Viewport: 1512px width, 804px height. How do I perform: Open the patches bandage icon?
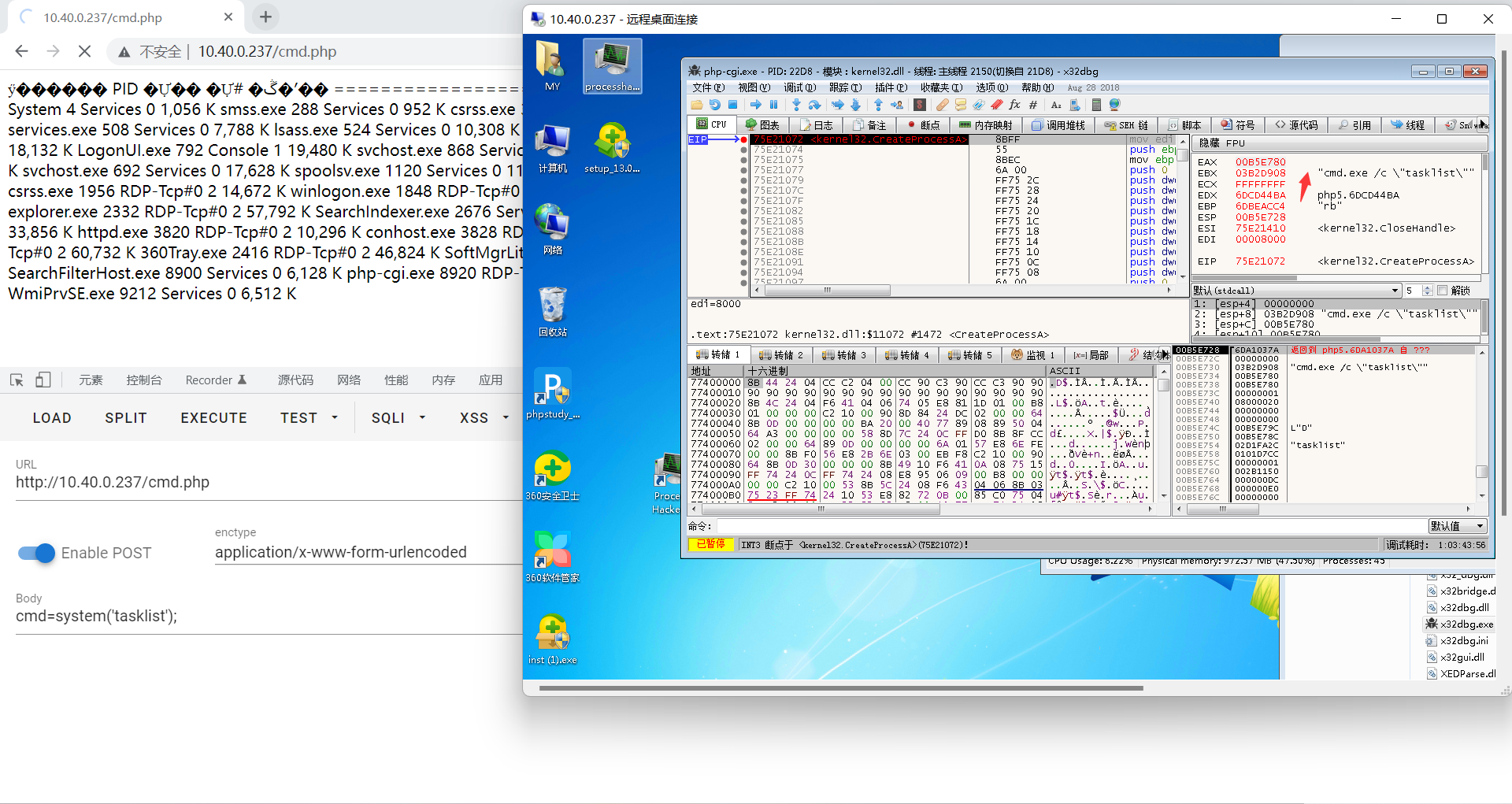943,105
